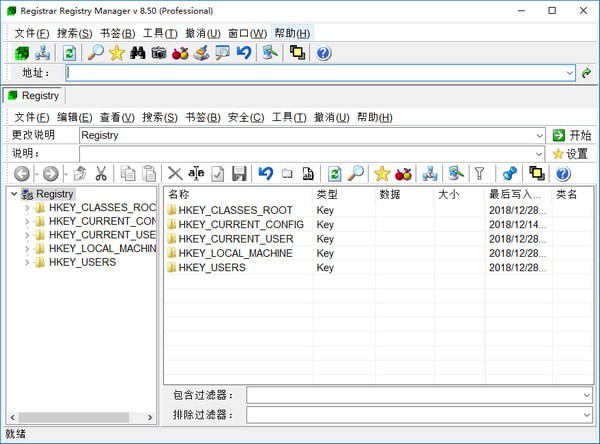The image size is (600, 444).
Task: Sort by the 大小 column header
Action: point(459,194)
